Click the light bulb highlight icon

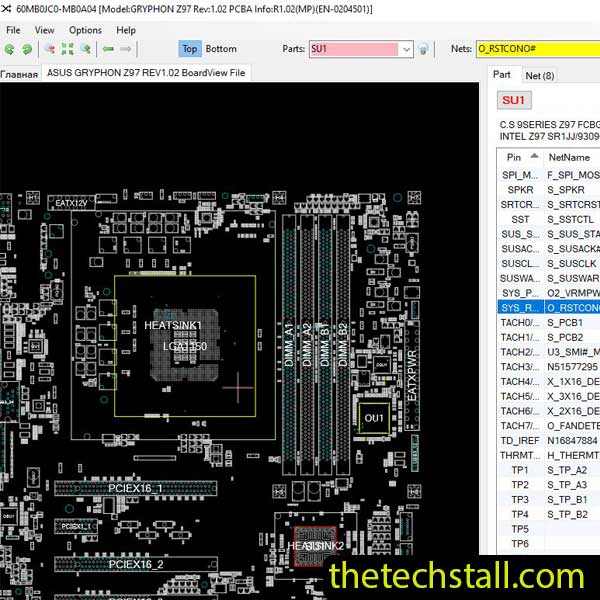click(x=423, y=49)
